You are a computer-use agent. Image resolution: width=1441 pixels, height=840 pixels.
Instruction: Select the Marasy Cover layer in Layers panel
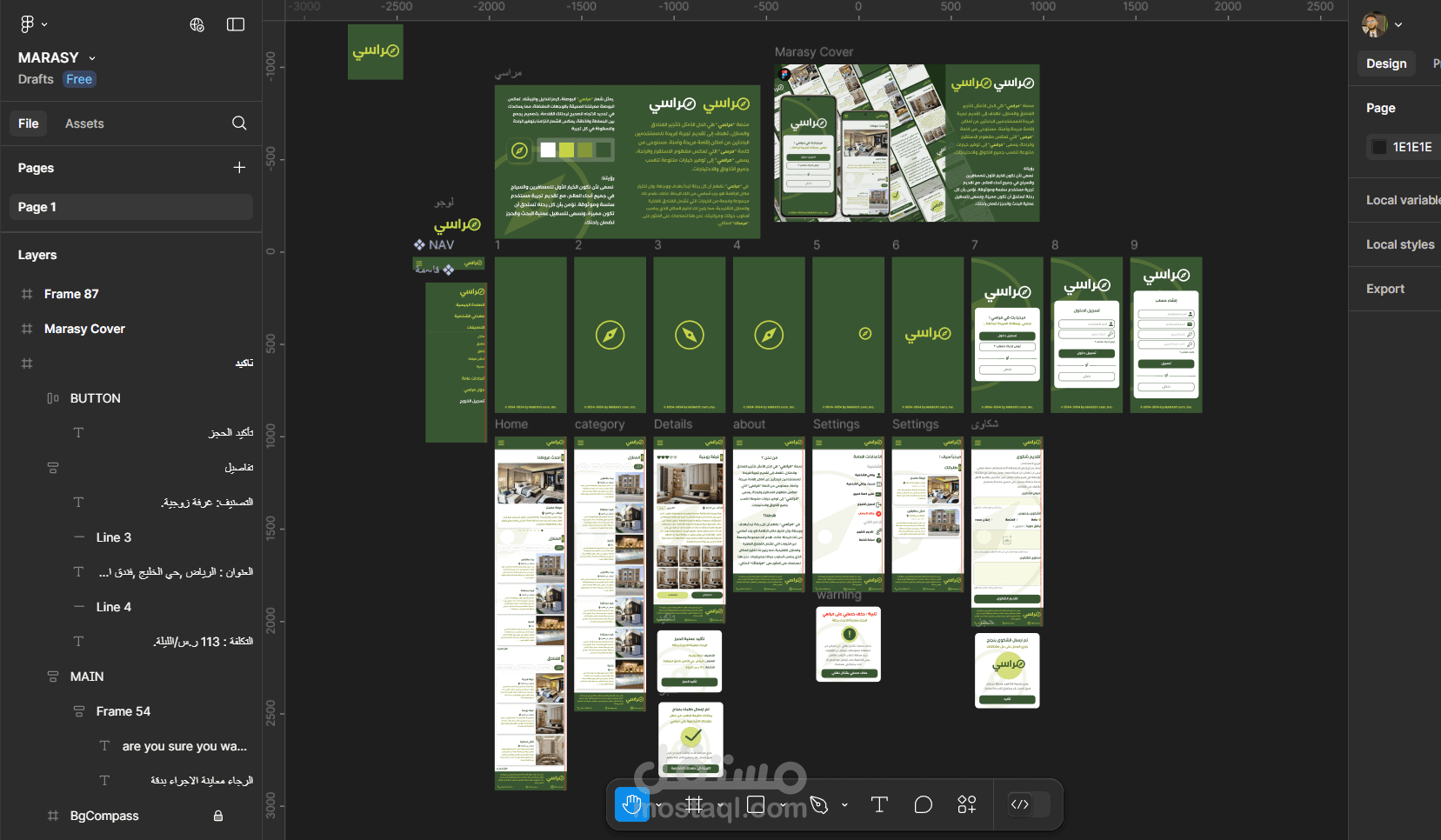coord(84,329)
